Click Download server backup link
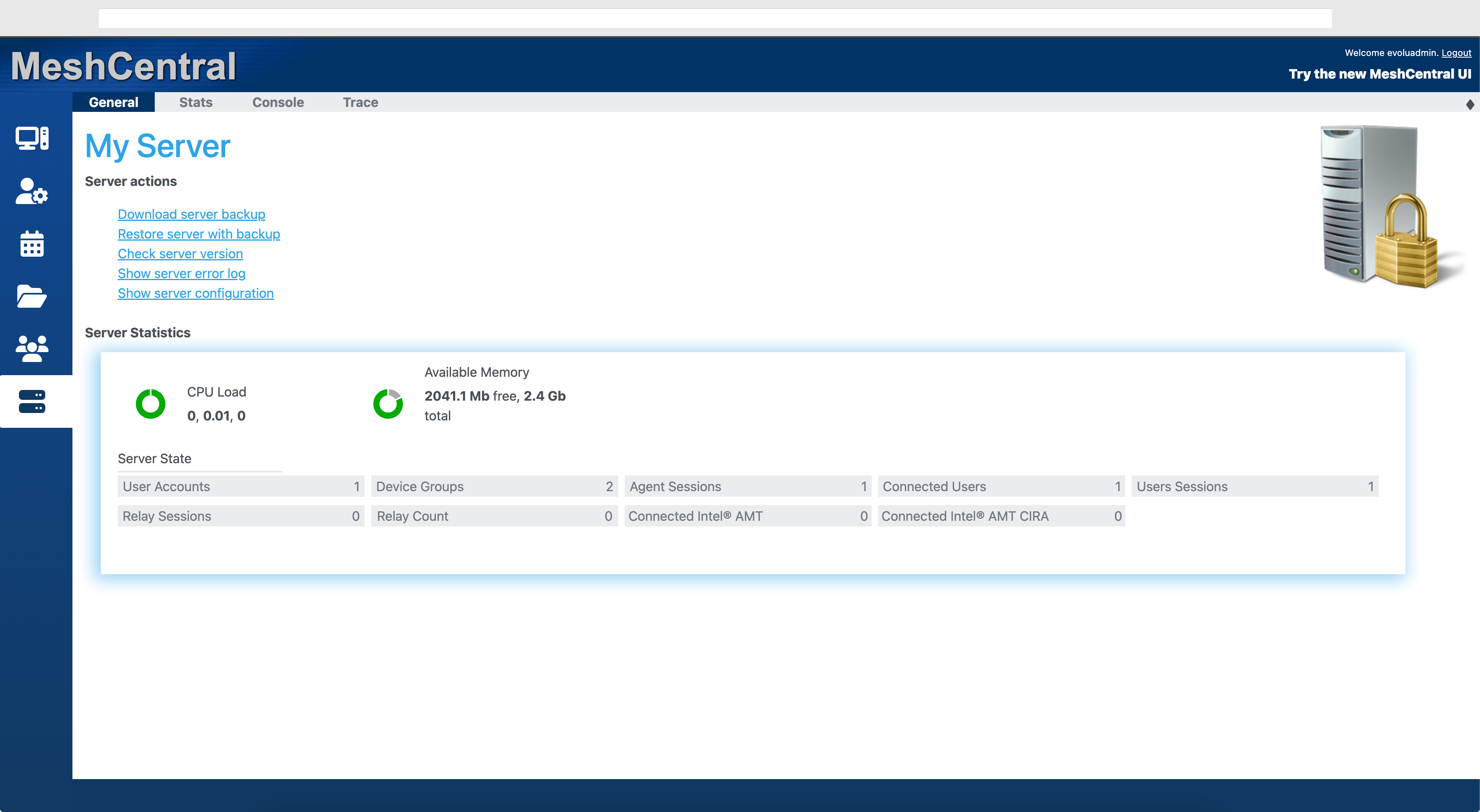Viewport: 1480px width, 812px height. (191, 214)
